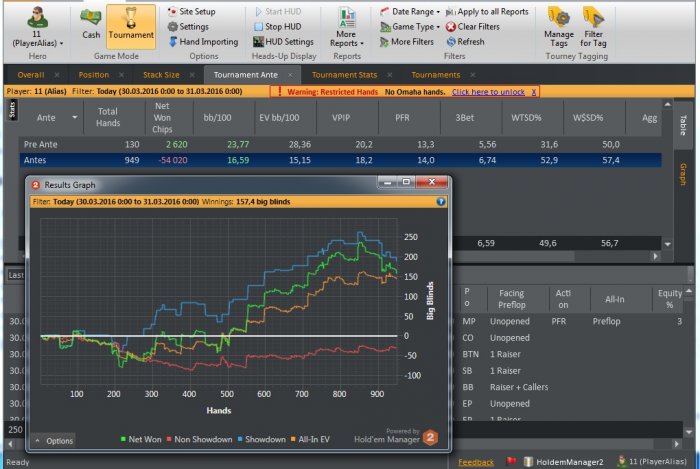Switch to Cash game mode
Screen dimensions: 700x469
(x=91, y=25)
